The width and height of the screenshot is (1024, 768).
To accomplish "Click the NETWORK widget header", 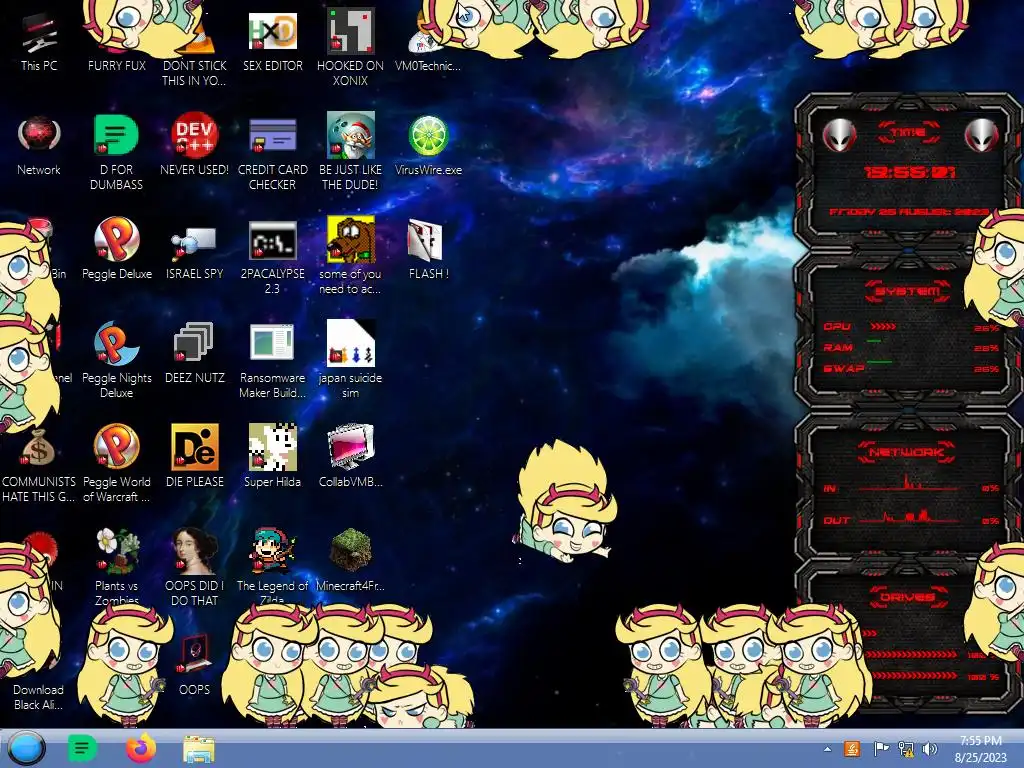I will (x=907, y=451).
